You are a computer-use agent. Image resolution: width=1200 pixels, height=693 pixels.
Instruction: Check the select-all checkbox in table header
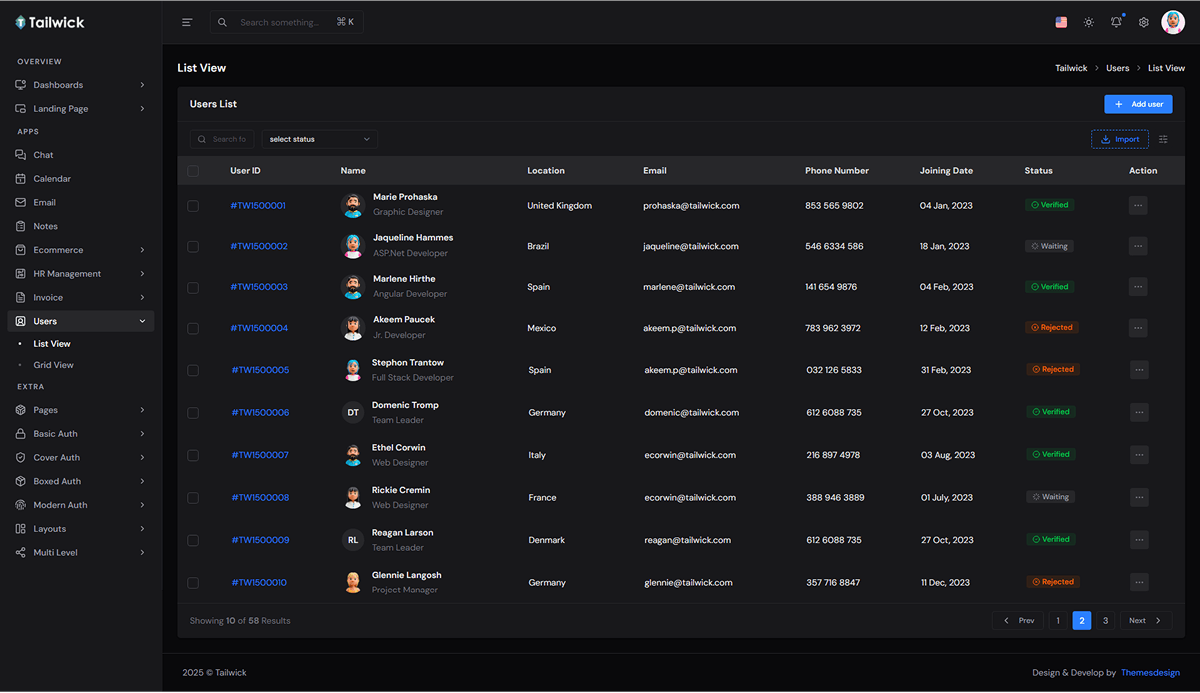tap(193, 171)
